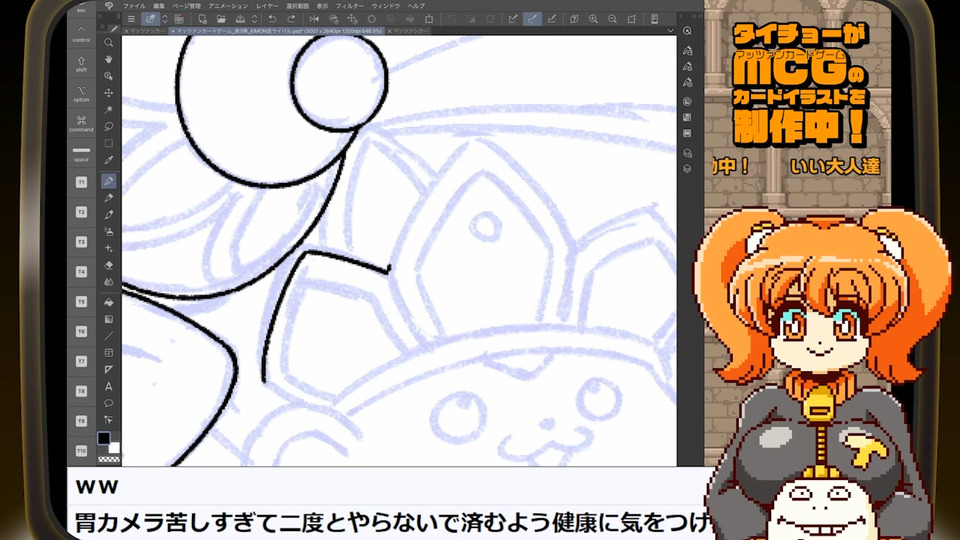Toggle the option modifier key
This screenshot has height=540, width=960.
point(81,94)
